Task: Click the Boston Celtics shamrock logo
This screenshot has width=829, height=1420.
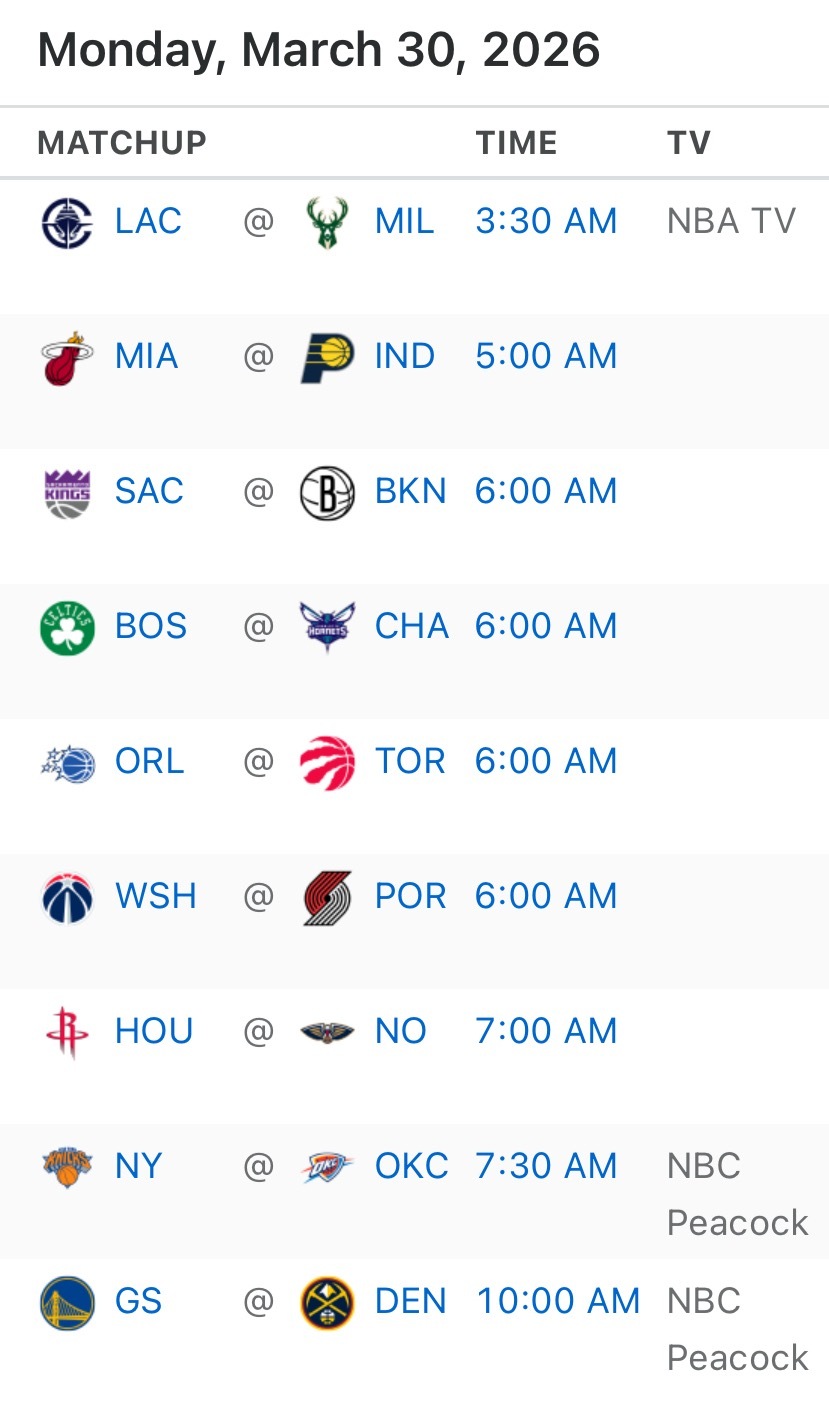Action: click(x=67, y=627)
